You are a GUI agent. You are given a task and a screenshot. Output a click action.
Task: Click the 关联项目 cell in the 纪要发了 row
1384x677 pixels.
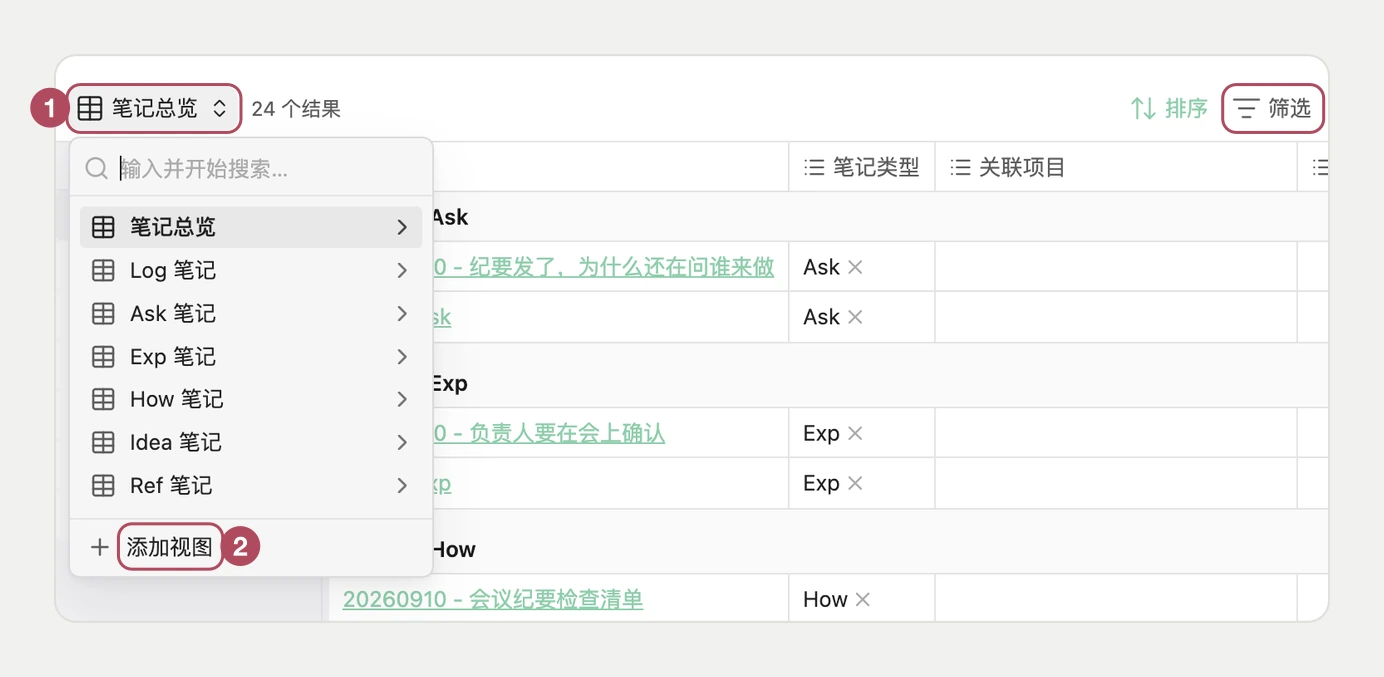click(x=1116, y=267)
